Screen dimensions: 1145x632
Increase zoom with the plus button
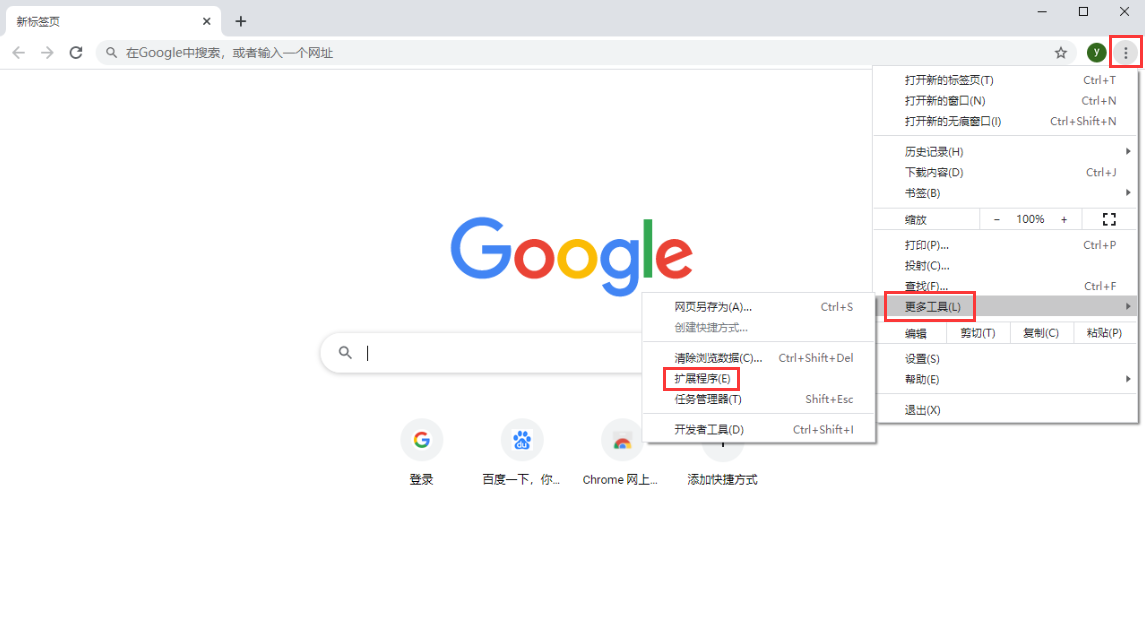coord(1064,219)
